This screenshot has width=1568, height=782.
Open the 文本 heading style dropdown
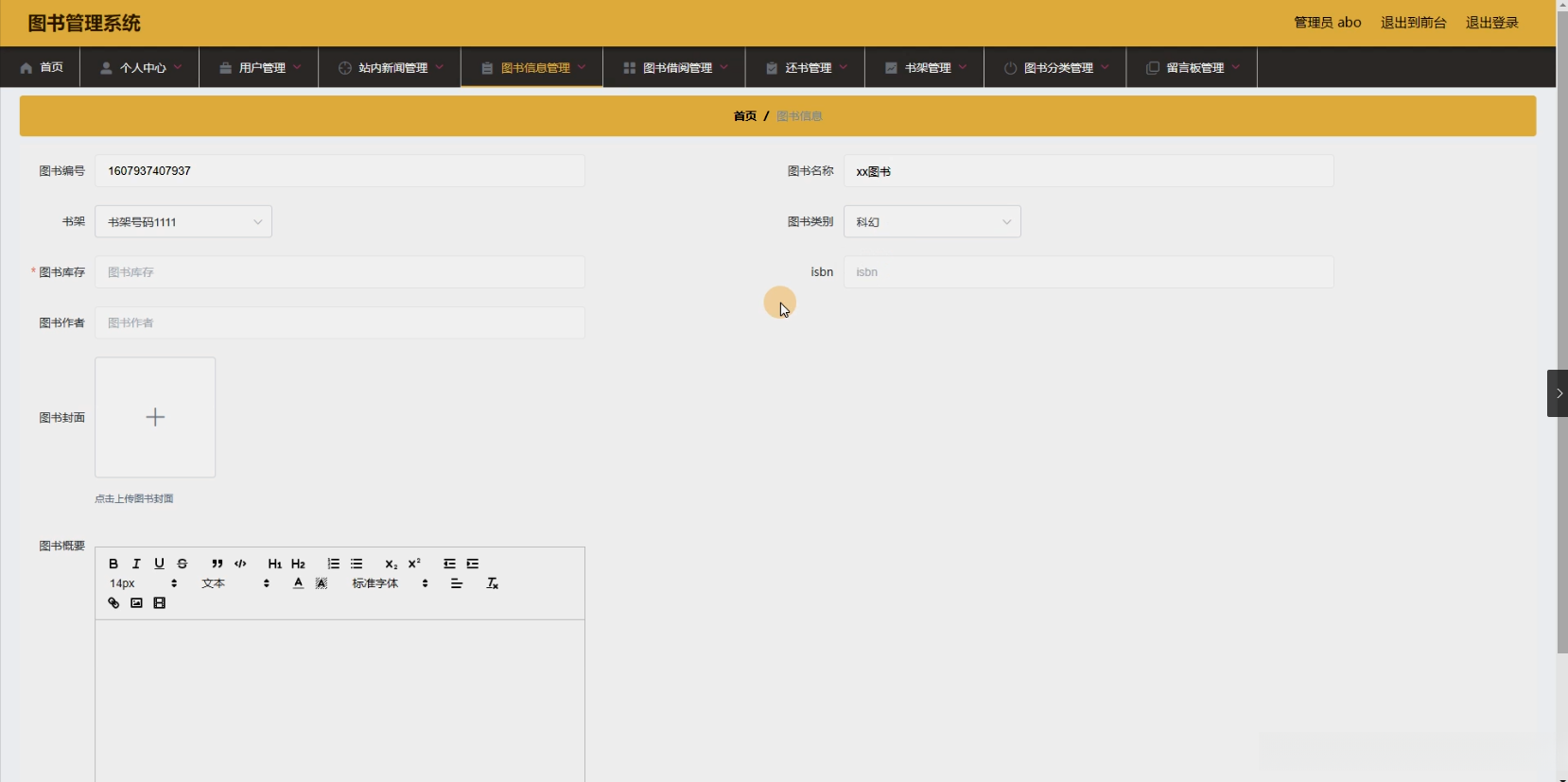pos(235,583)
